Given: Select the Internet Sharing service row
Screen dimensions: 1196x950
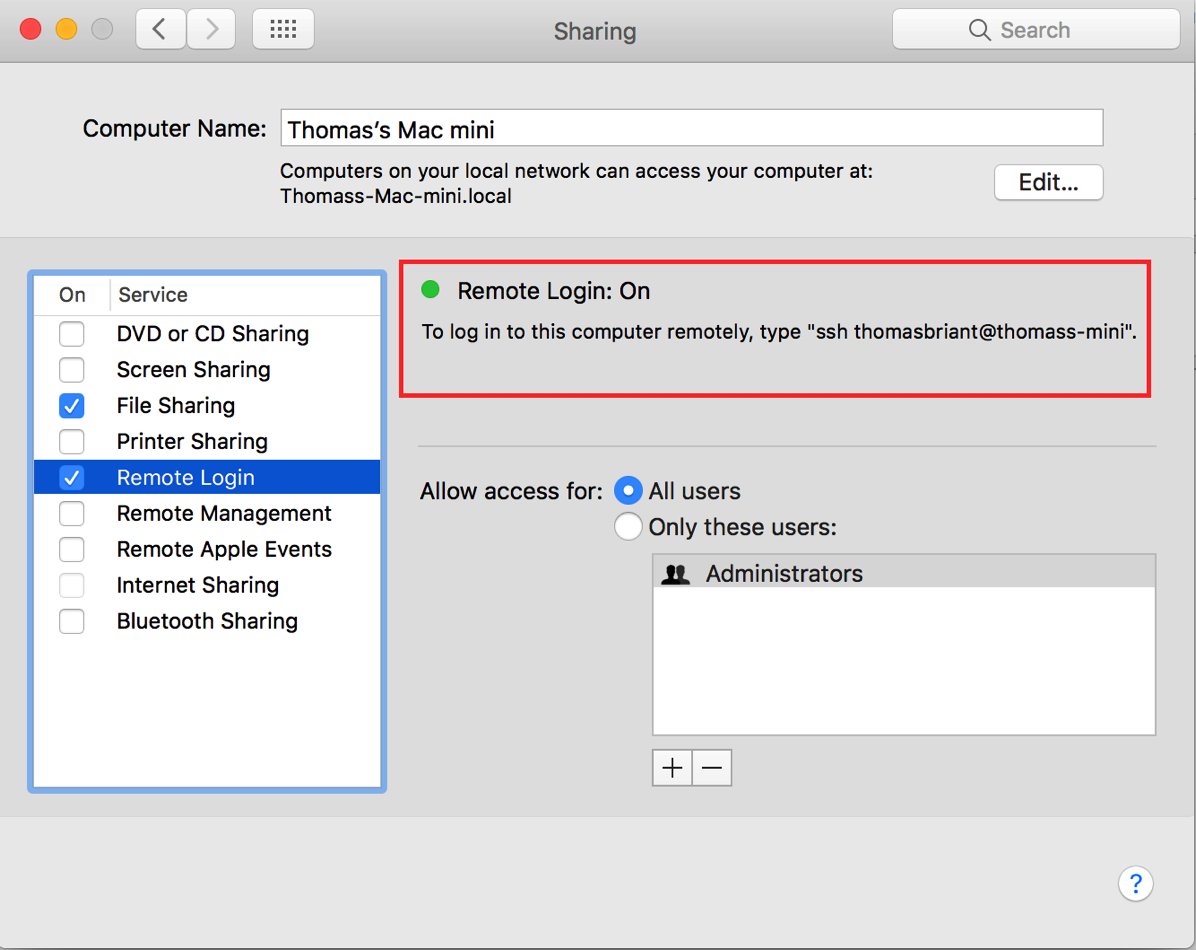Looking at the screenshot, I should tap(207, 585).
